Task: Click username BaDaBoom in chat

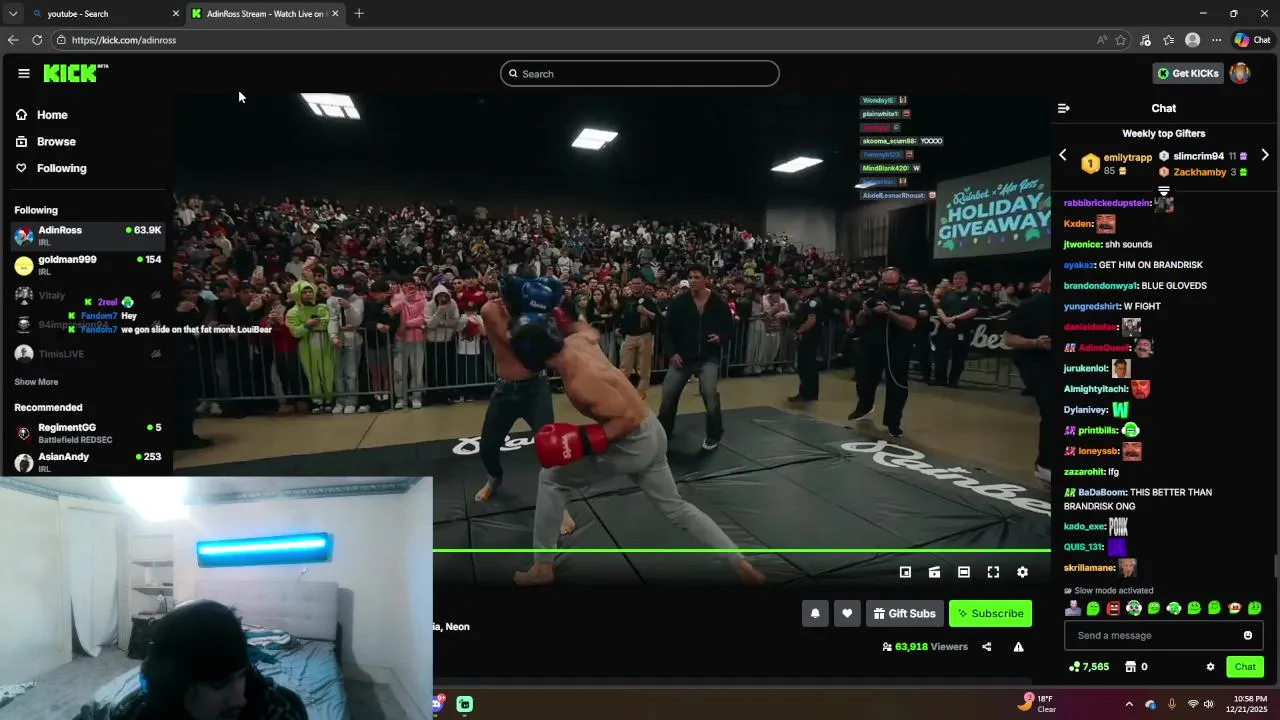Action: pos(1102,492)
